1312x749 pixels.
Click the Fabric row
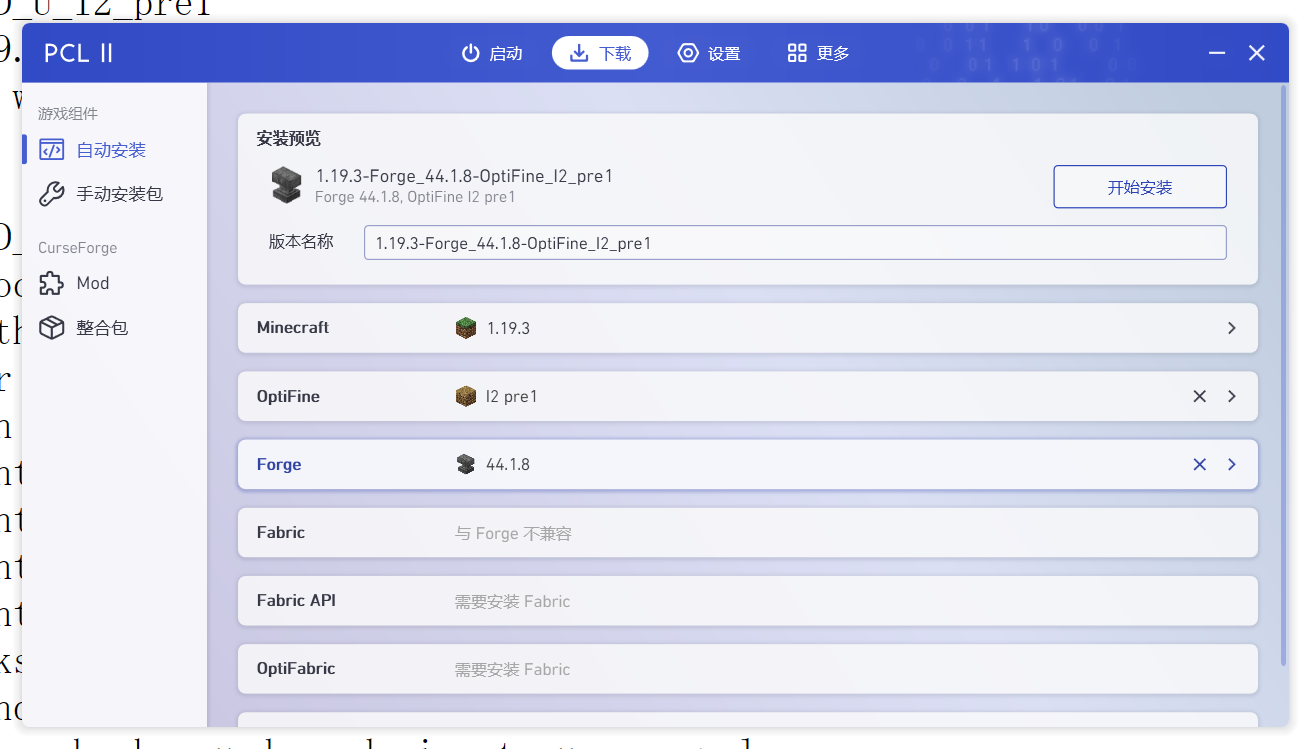pyautogui.click(x=747, y=533)
